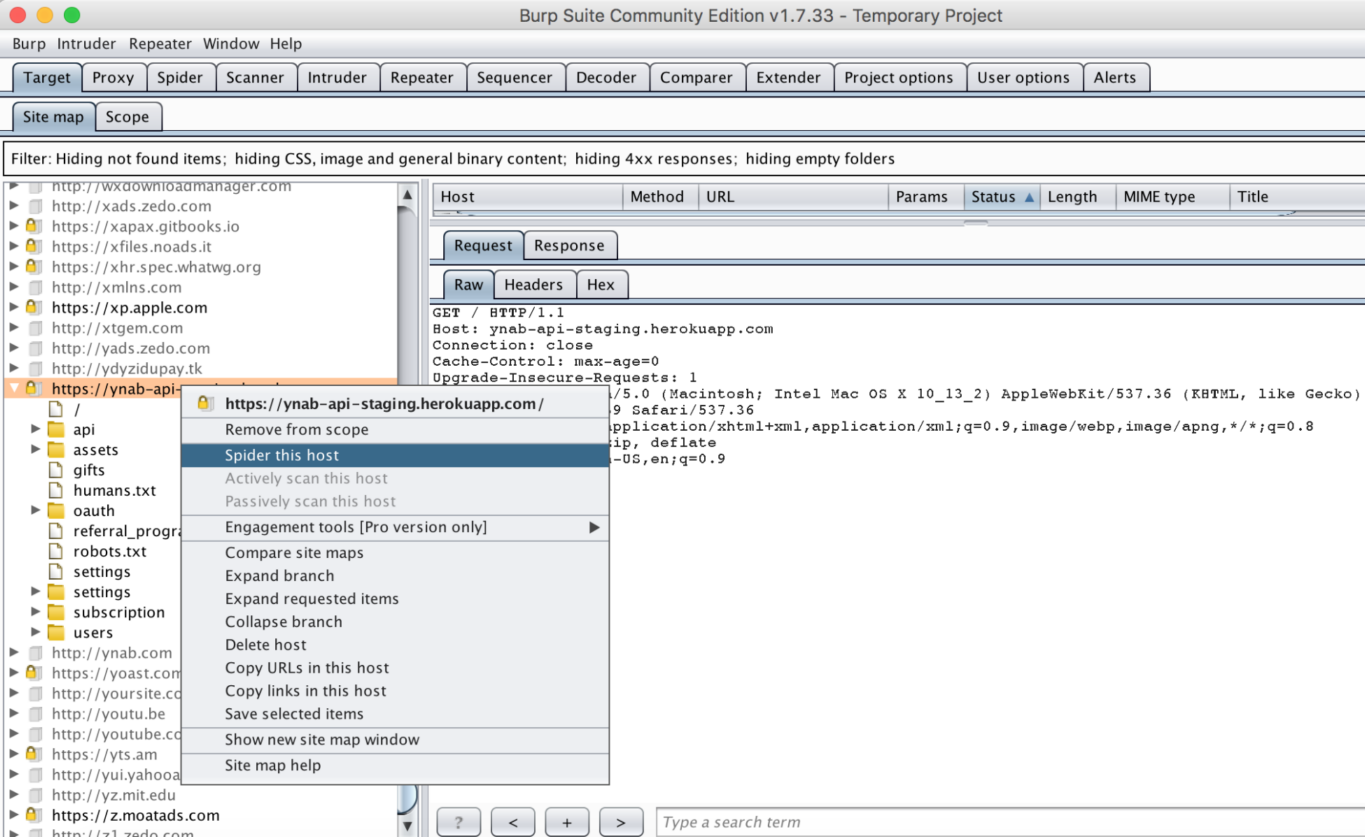Click the help question mark button

coord(459,822)
